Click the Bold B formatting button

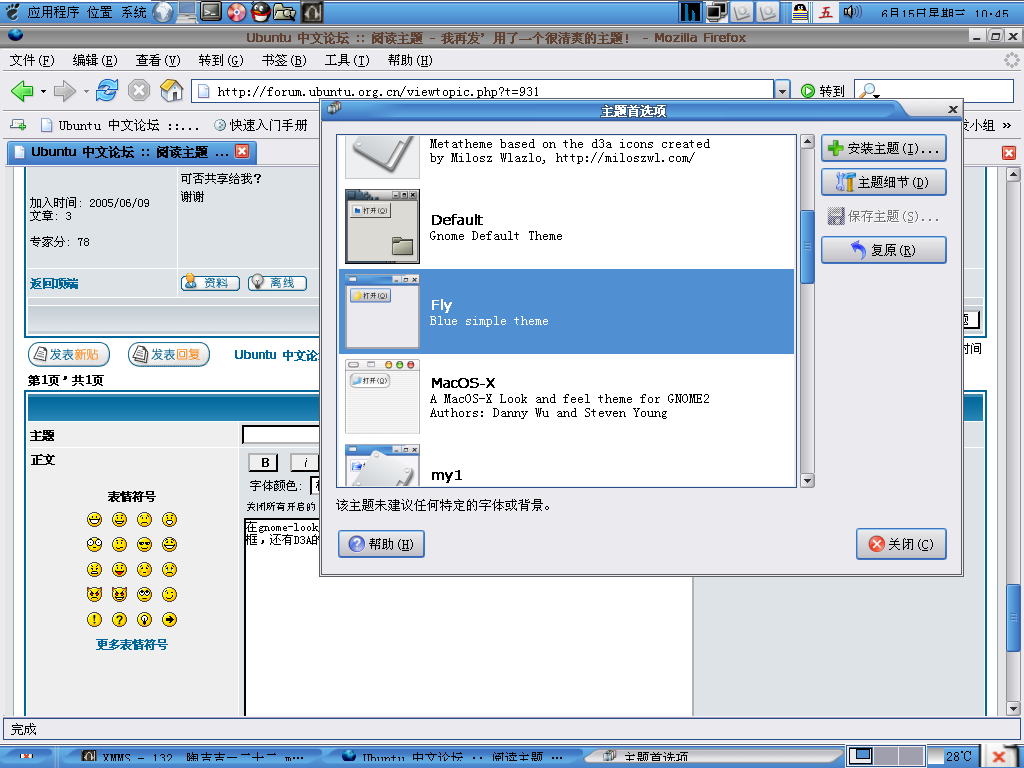(264, 462)
